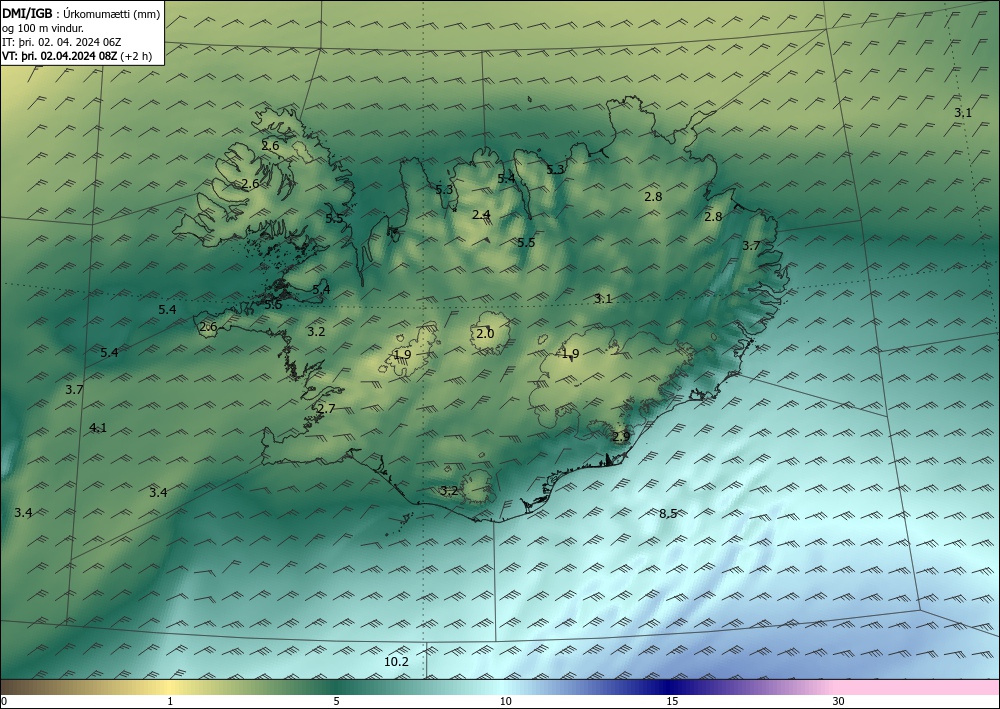
Task: Click the 2.0 value on the central glacier
Action: (x=485, y=333)
